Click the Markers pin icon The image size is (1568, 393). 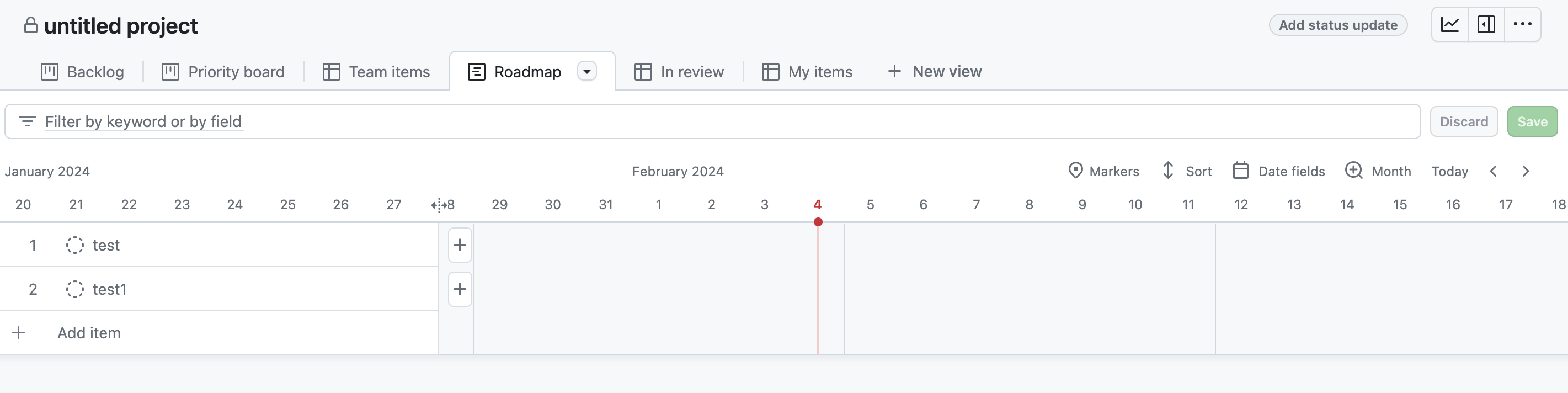pos(1075,171)
